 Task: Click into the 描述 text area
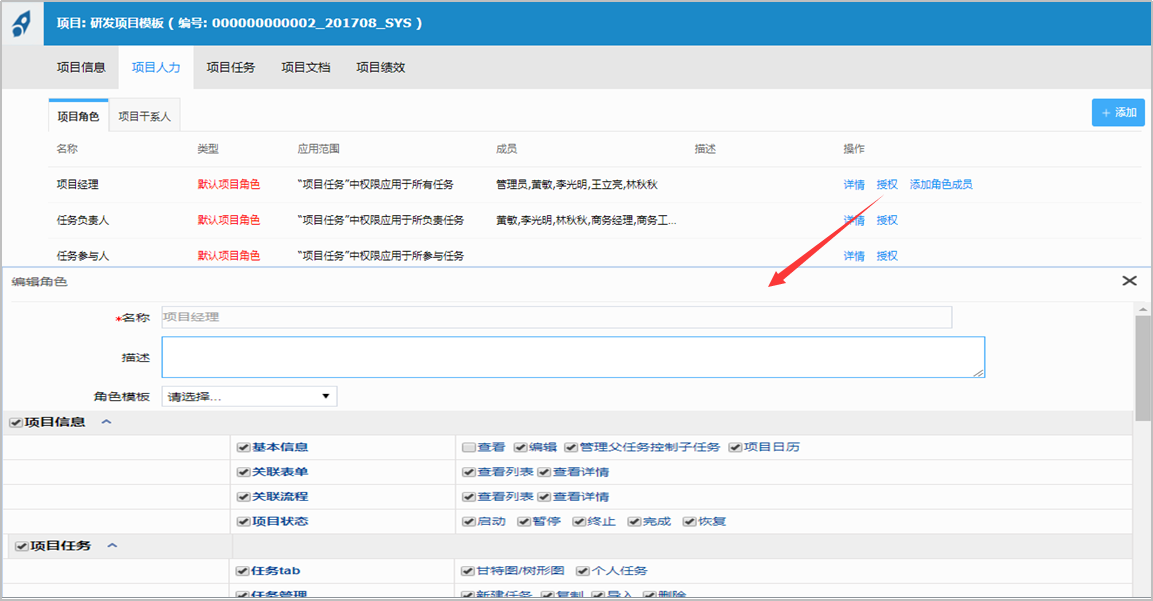pyautogui.click(x=572, y=357)
